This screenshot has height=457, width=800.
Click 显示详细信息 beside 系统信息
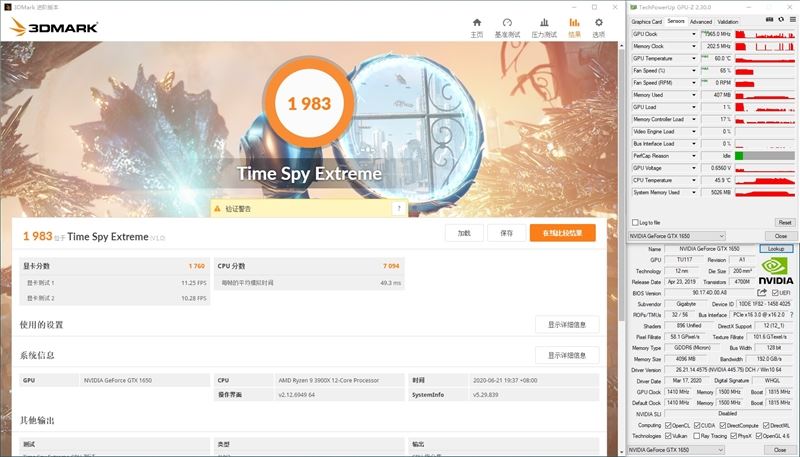(567, 355)
